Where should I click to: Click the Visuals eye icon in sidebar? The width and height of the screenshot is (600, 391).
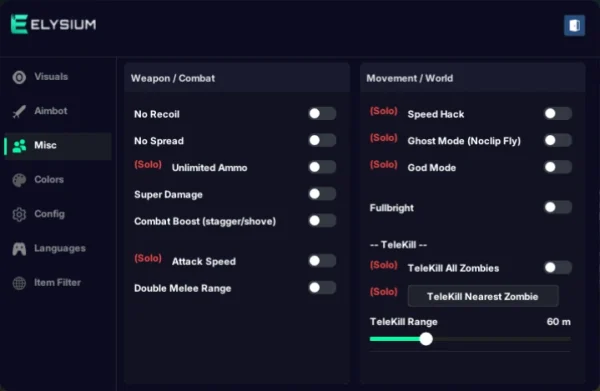(19, 77)
